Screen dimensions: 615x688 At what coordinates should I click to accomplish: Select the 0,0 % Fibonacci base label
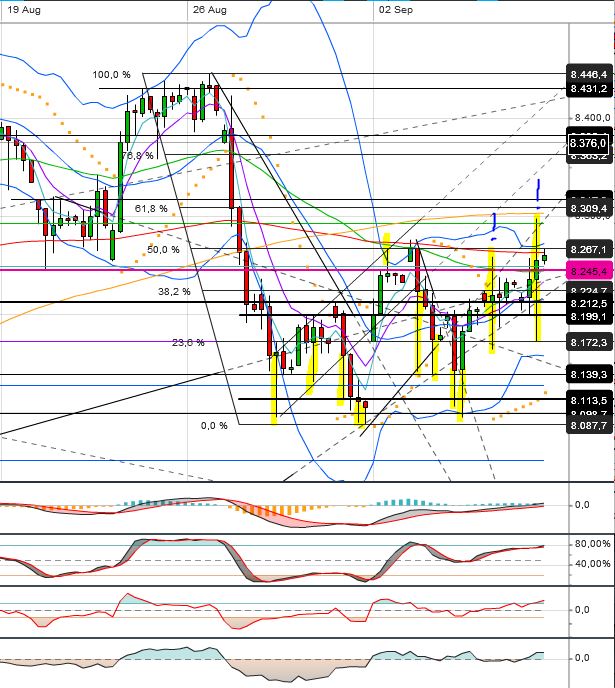pyautogui.click(x=214, y=426)
